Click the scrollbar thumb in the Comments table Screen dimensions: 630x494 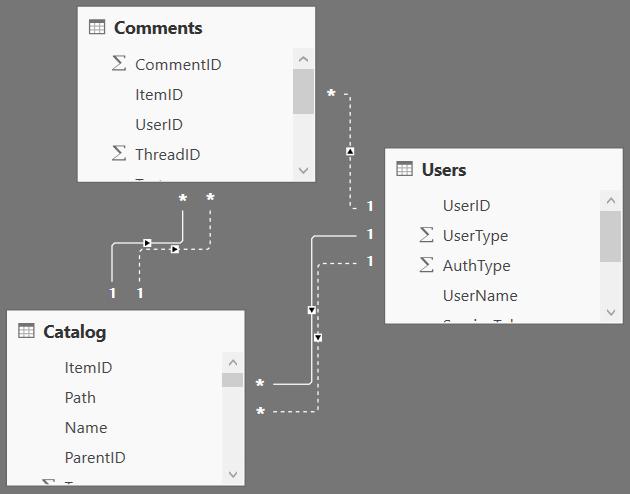[303, 91]
